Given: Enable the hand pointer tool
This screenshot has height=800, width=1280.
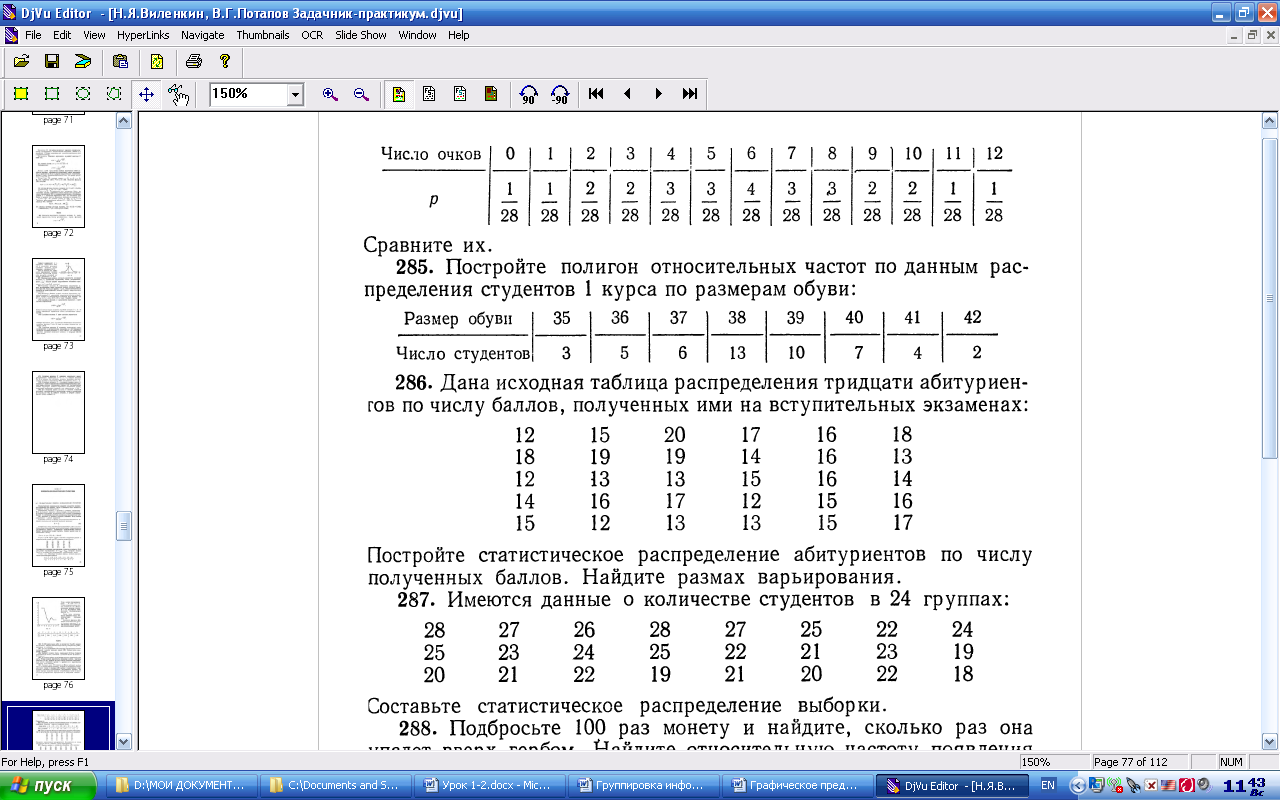Looking at the screenshot, I should click(178, 94).
